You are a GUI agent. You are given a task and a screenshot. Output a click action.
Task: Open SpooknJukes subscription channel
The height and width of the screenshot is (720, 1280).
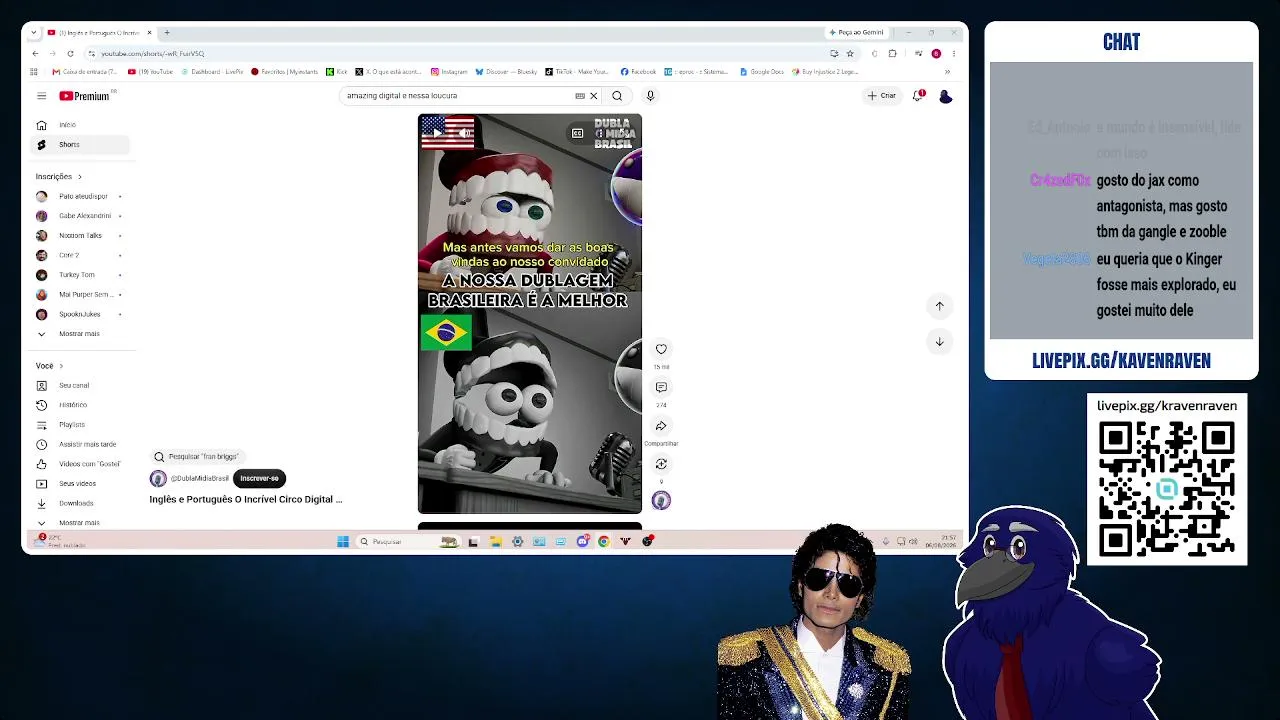coord(79,314)
